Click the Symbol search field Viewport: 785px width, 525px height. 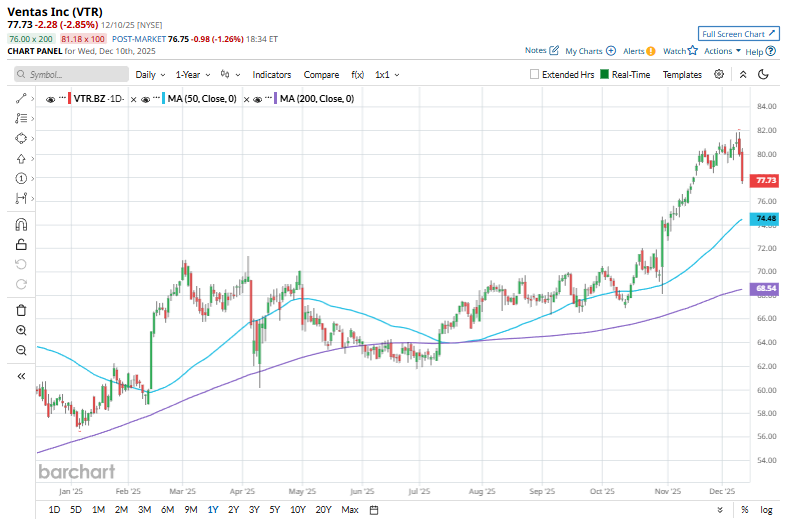click(71, 75)
